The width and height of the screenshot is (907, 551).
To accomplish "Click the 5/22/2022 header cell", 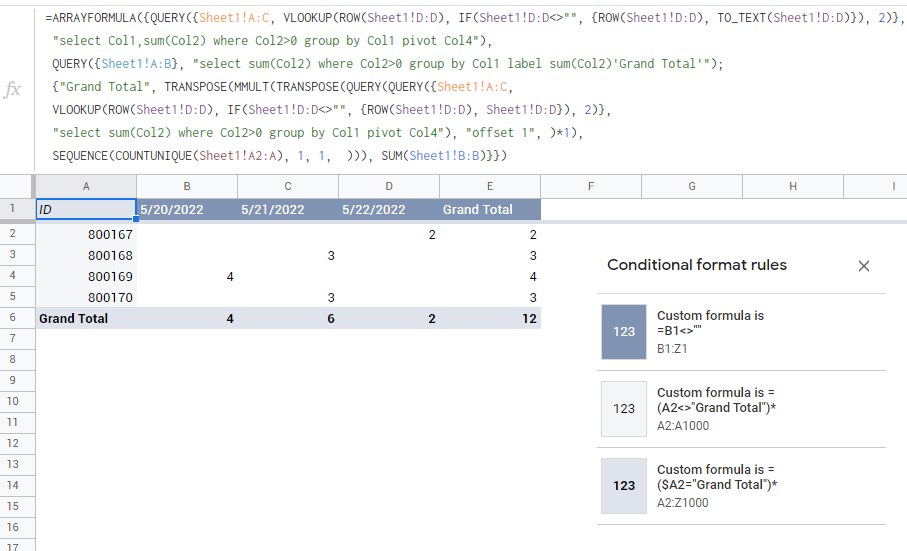I will (x=389, y=209).
